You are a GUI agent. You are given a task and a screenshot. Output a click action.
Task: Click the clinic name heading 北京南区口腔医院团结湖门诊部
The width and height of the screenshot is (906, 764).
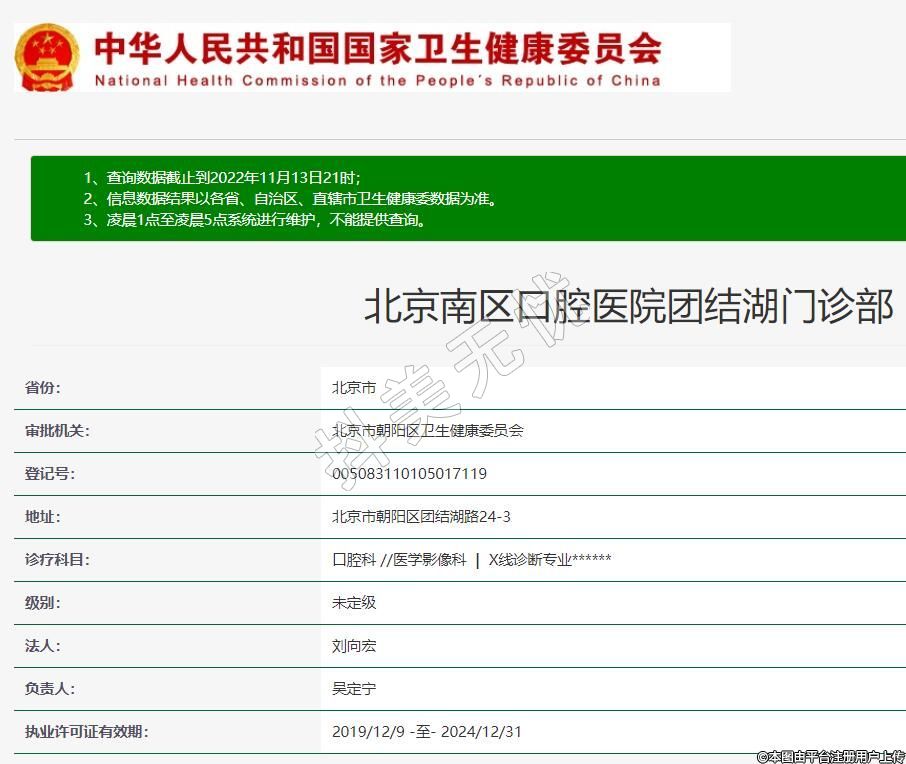pyautogui.click(x=628, y=307)
